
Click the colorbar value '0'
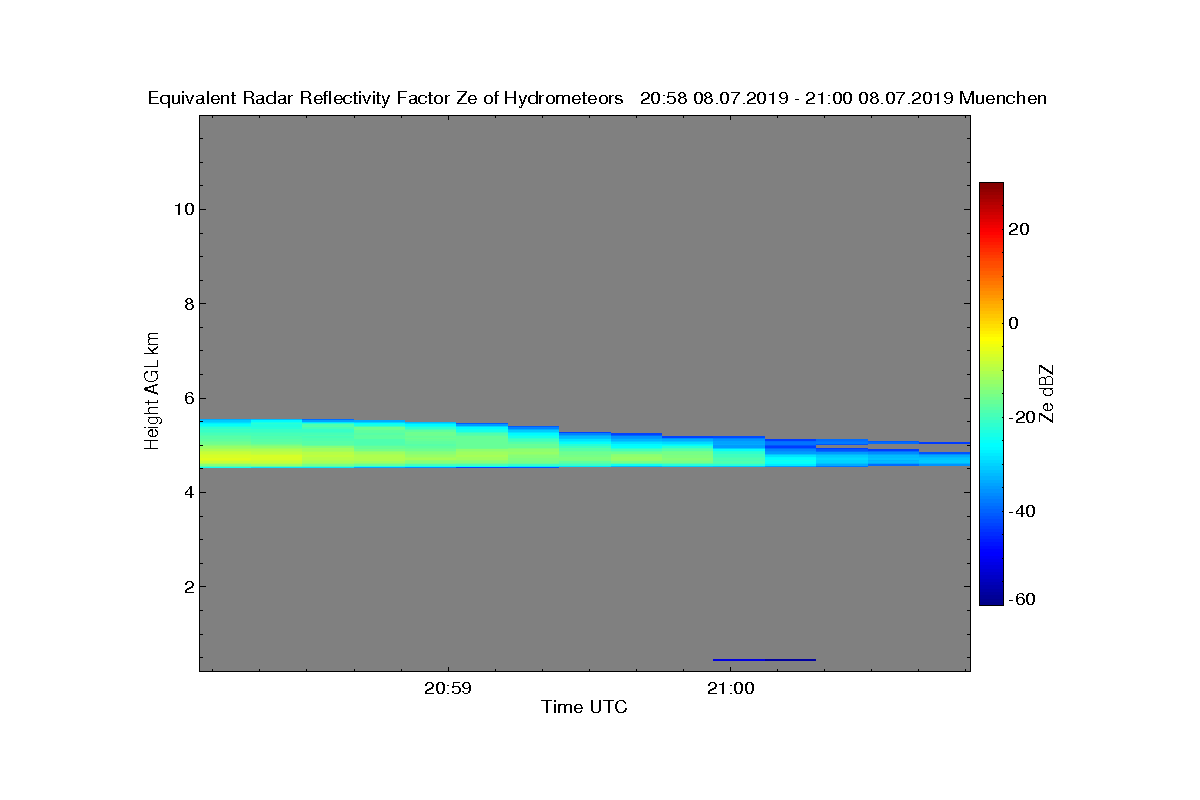[x=1014, y=323]
